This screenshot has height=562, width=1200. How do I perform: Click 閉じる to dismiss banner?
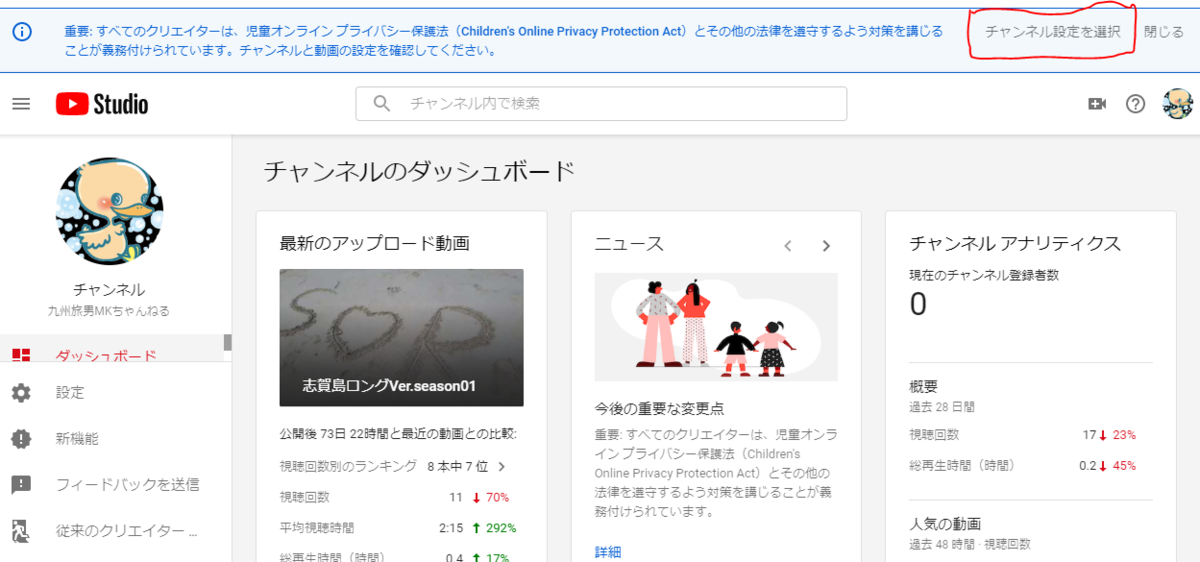coord(1163,32)
